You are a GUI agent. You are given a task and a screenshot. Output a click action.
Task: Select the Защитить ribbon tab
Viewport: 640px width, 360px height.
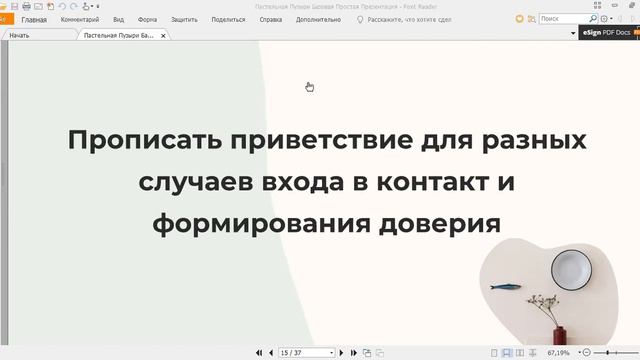[184, 20]
